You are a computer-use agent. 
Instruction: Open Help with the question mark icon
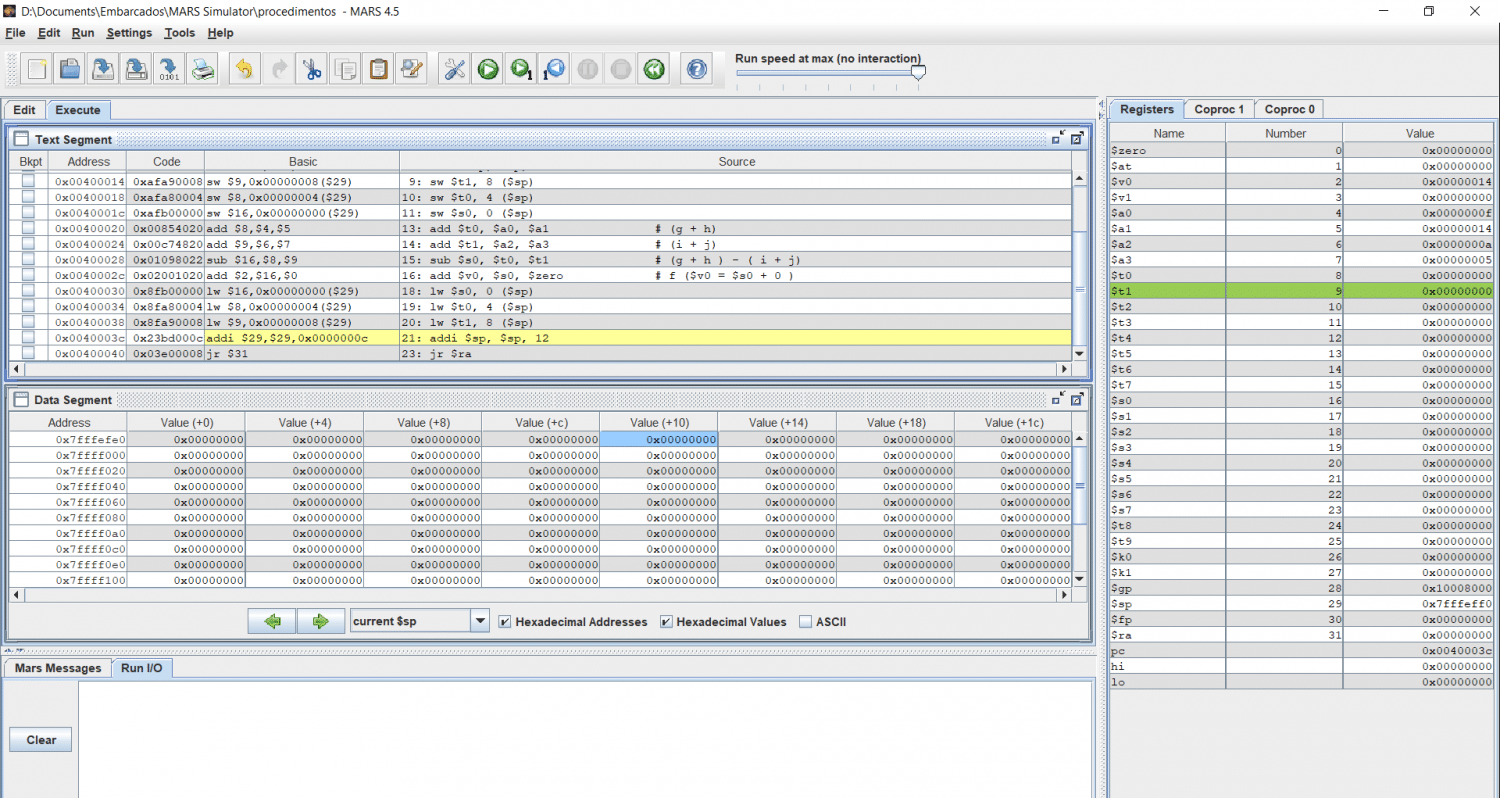pyautogui.click(x=697, y=69)
